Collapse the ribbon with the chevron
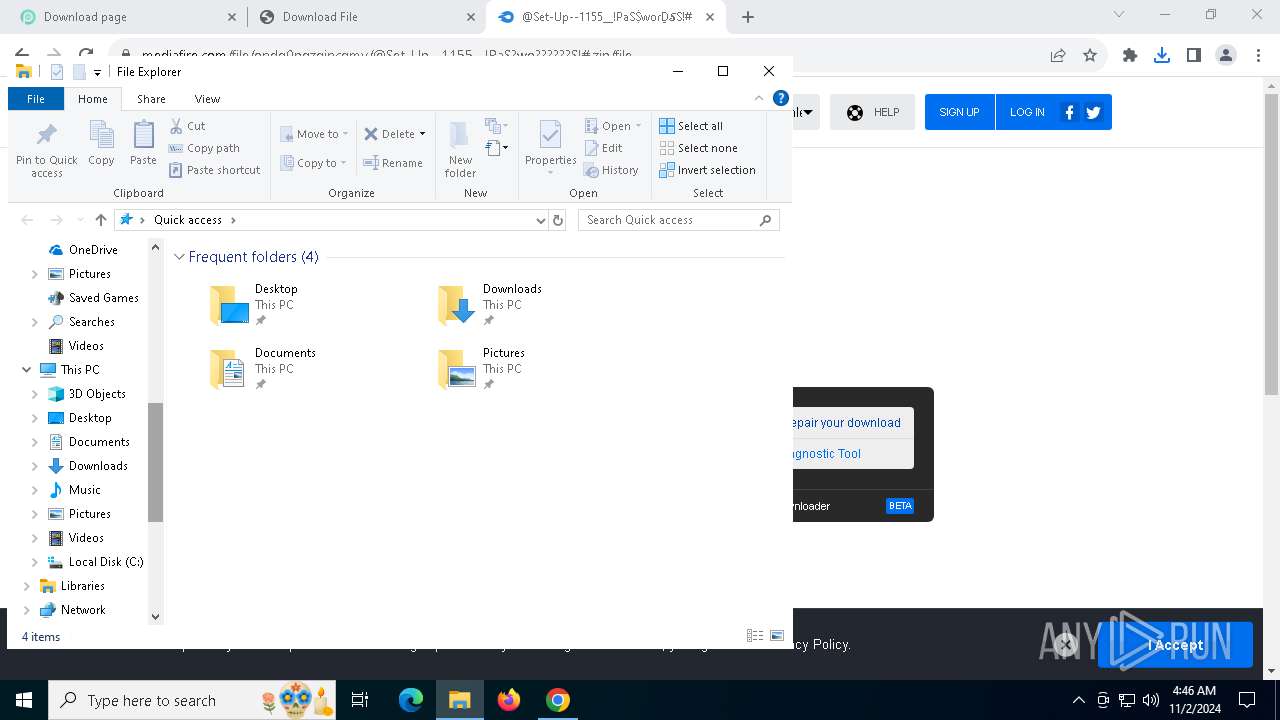Viewport: 1280px width, 720px height. tap(758, 98)
